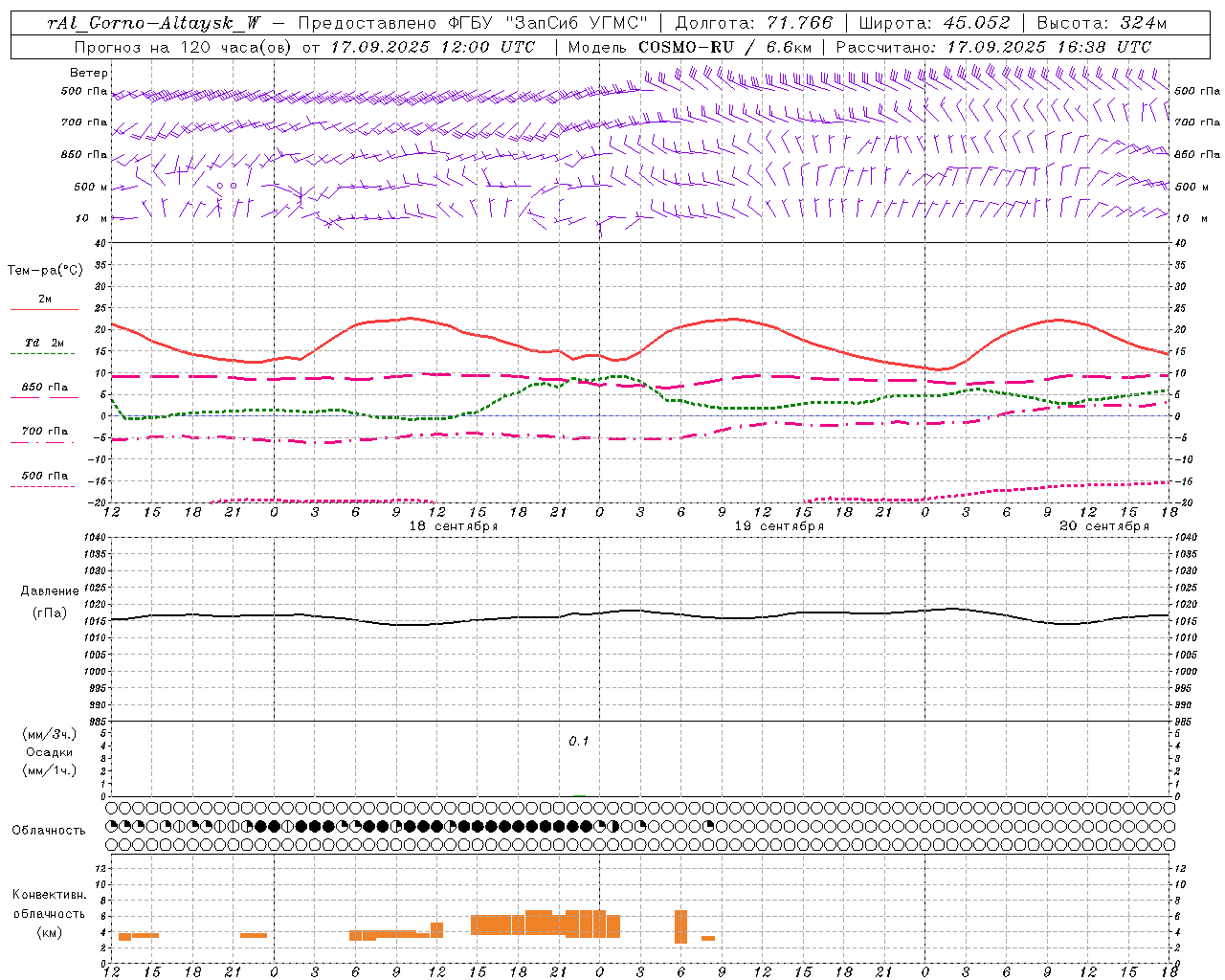The width and height of the screenshot is (1225, 980).
Task: Click the (км) unit under convective cloud label
Action: (x=50, y=932)
